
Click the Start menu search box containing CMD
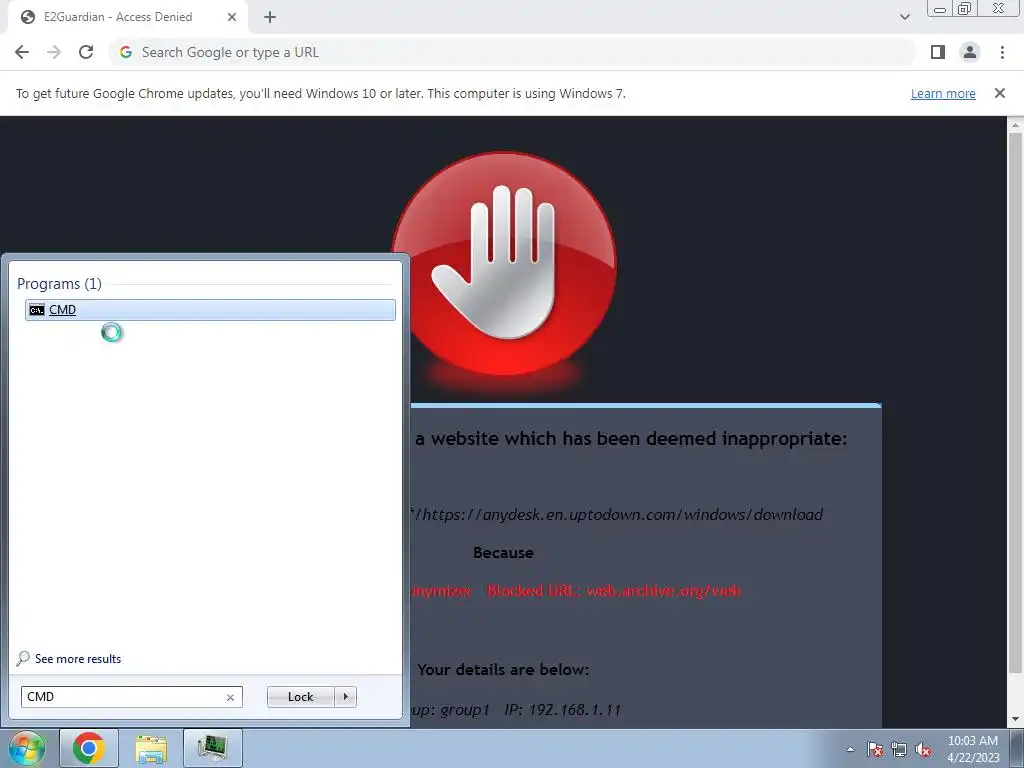click(x=131, y=697)
